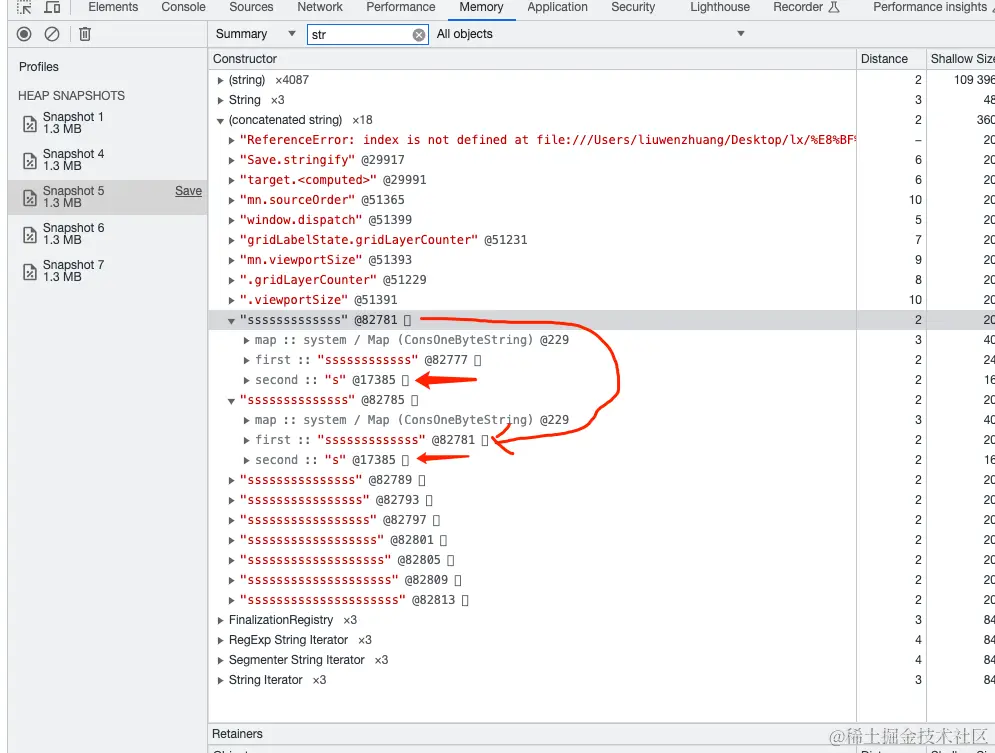Click the box icon beside @82801 row
The image size is (995, 753).
pyautogui.click(x=443, y=540)
